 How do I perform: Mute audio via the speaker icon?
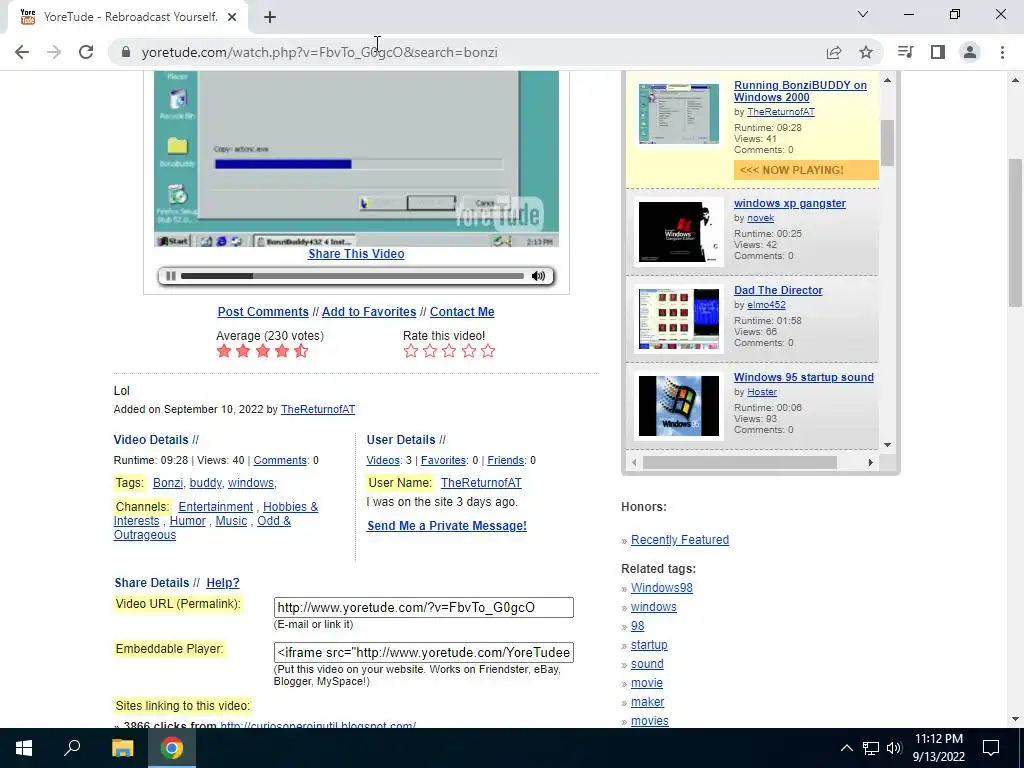coord(538,276)
